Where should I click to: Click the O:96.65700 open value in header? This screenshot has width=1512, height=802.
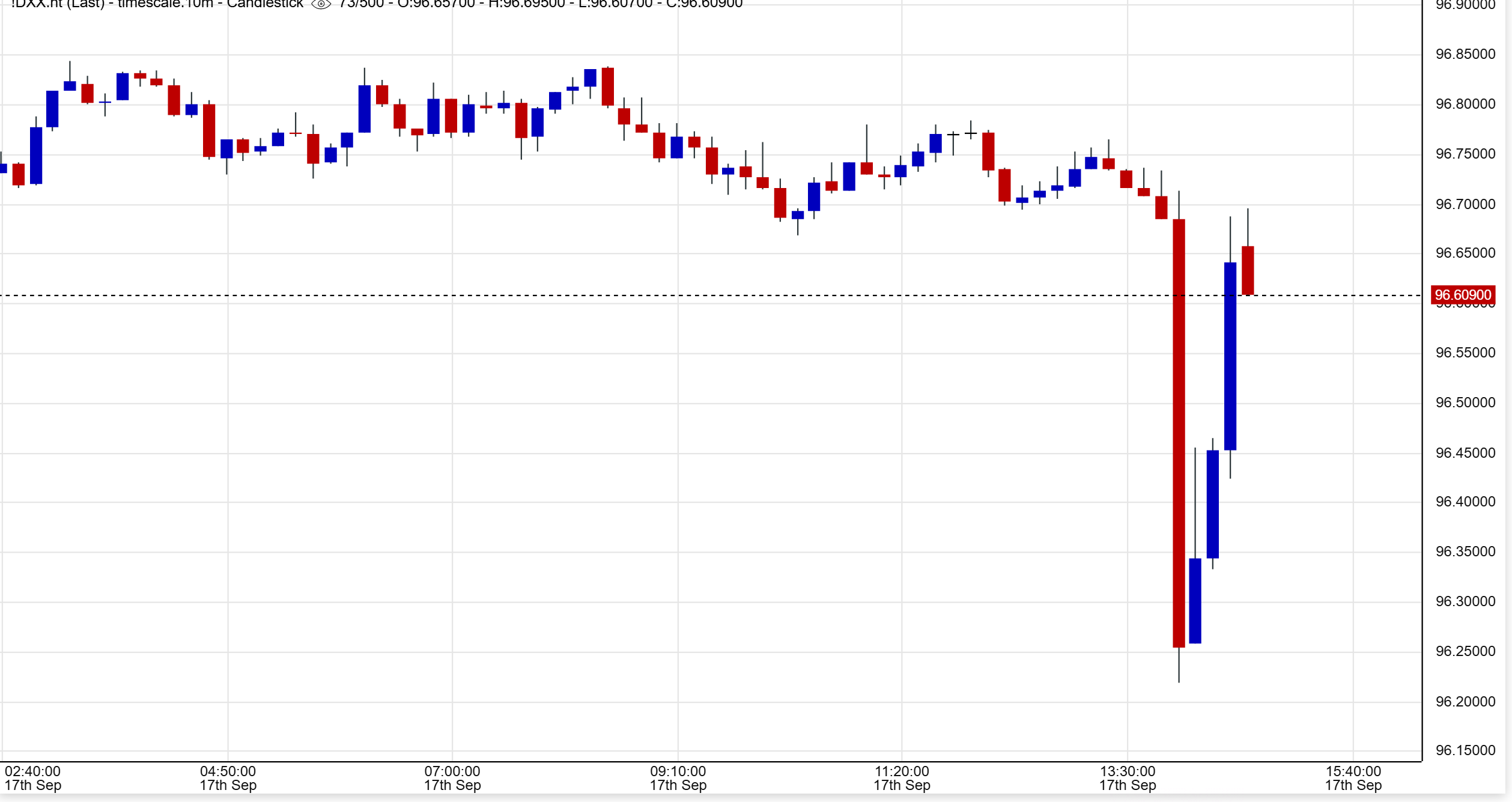436,4
